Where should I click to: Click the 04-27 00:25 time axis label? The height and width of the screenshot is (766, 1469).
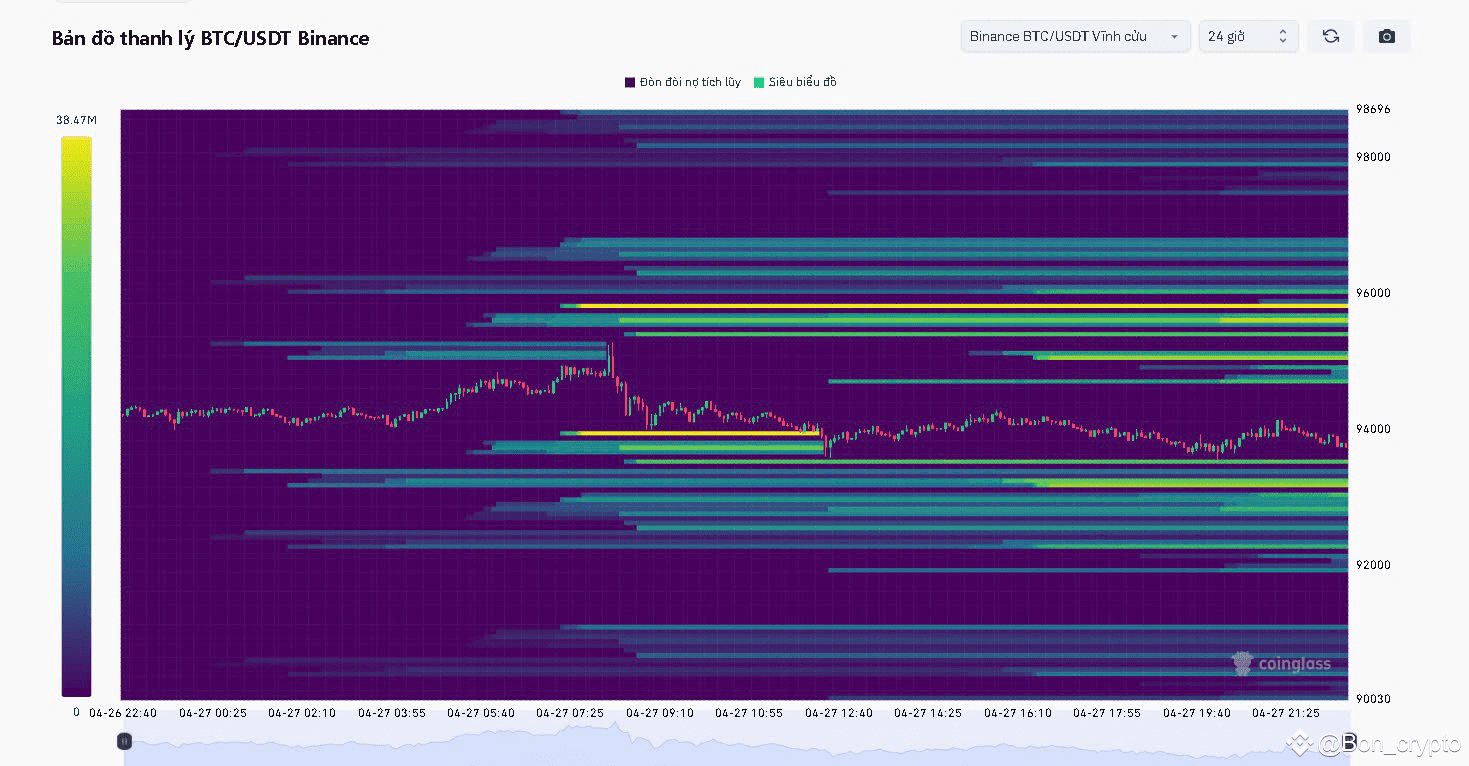tap(213, 713)
